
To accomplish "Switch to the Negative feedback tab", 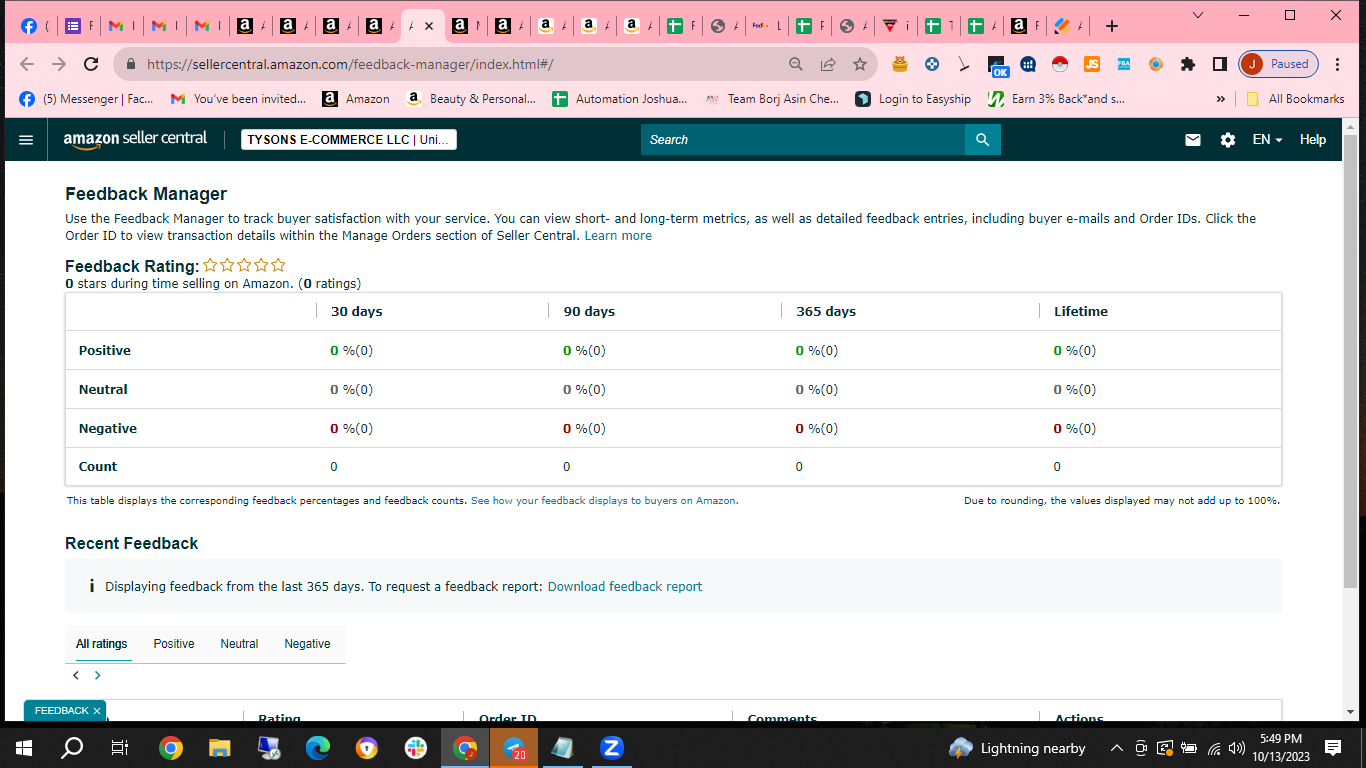I will click(x=307, y=644).
